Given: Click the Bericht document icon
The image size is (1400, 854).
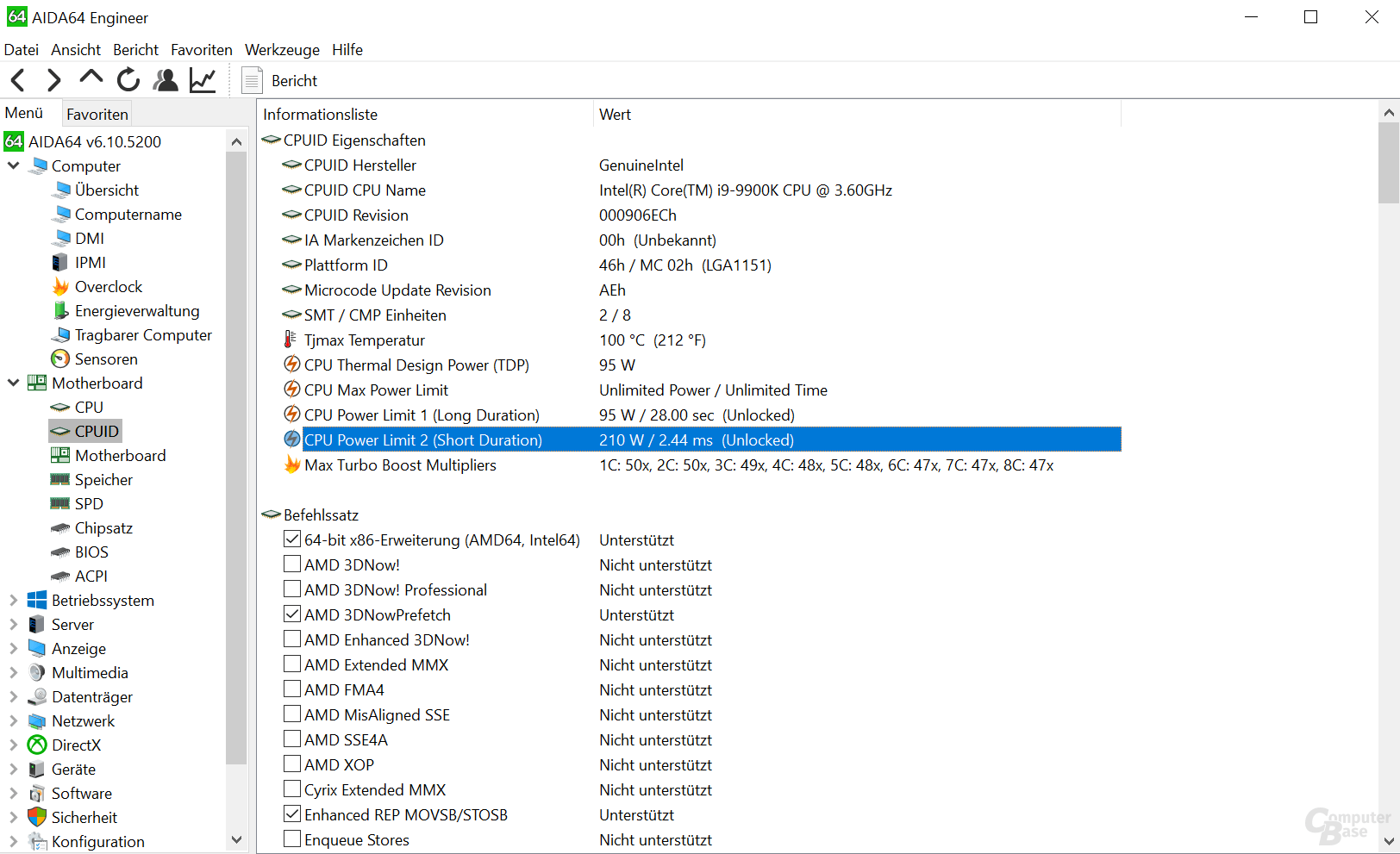Looking at the screenshot, I should pos(252,80).
